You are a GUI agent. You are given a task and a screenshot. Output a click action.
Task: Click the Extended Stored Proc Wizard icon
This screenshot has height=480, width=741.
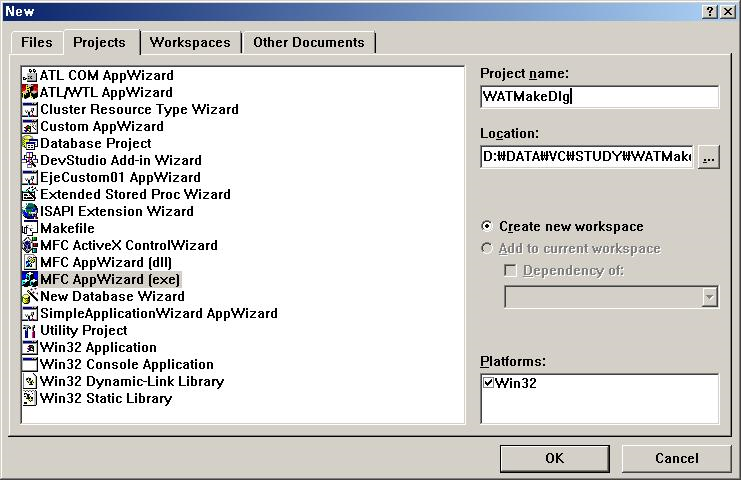30,194
